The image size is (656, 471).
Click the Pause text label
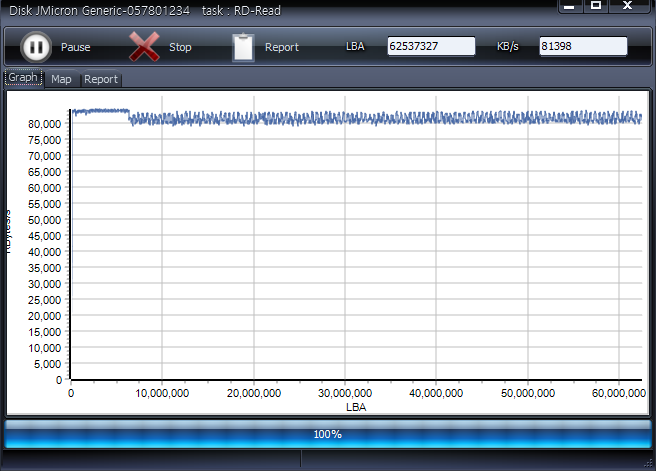click(76, 47)
